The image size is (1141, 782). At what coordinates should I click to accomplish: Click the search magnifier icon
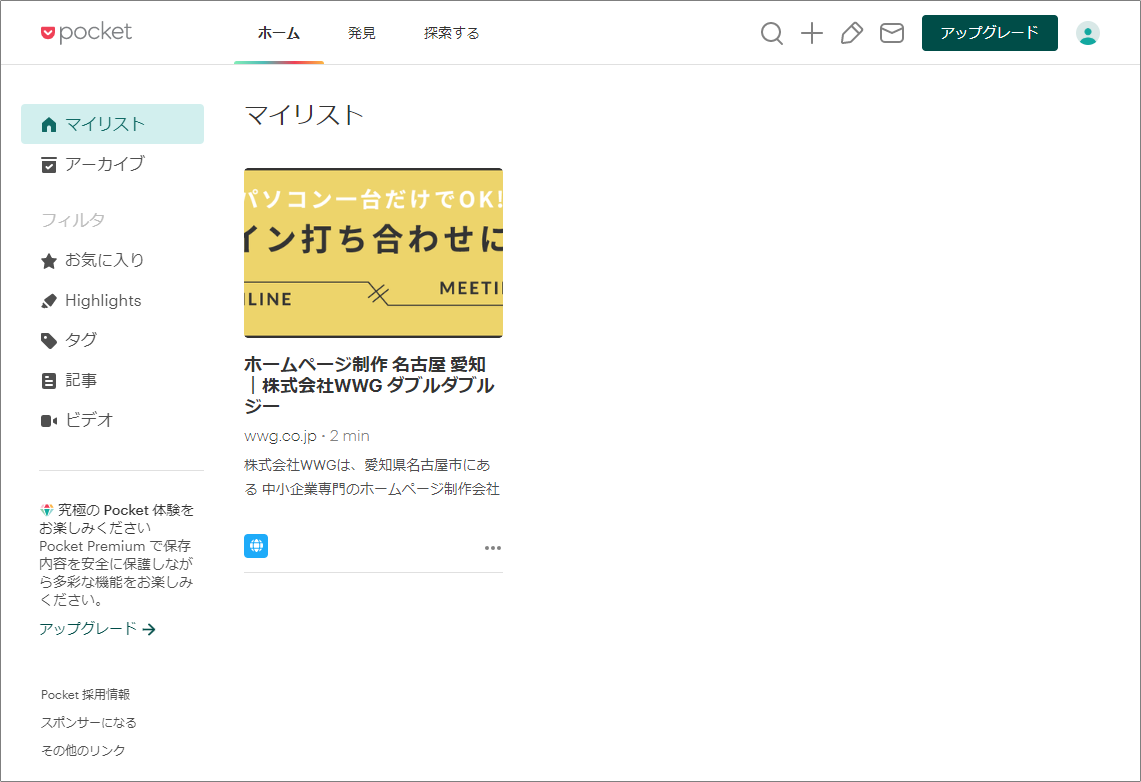coord(771,34)
